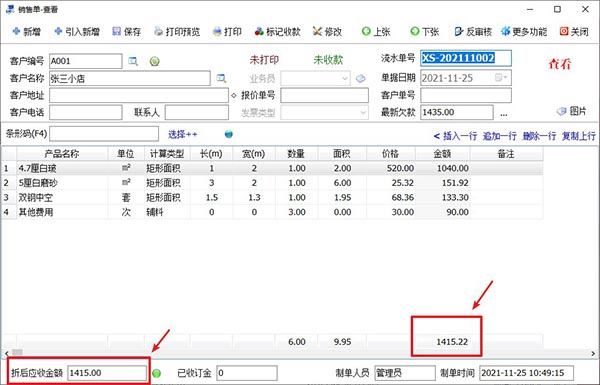
Task: Click 删除一行 to delete a row
Action: tap(539, 136)
